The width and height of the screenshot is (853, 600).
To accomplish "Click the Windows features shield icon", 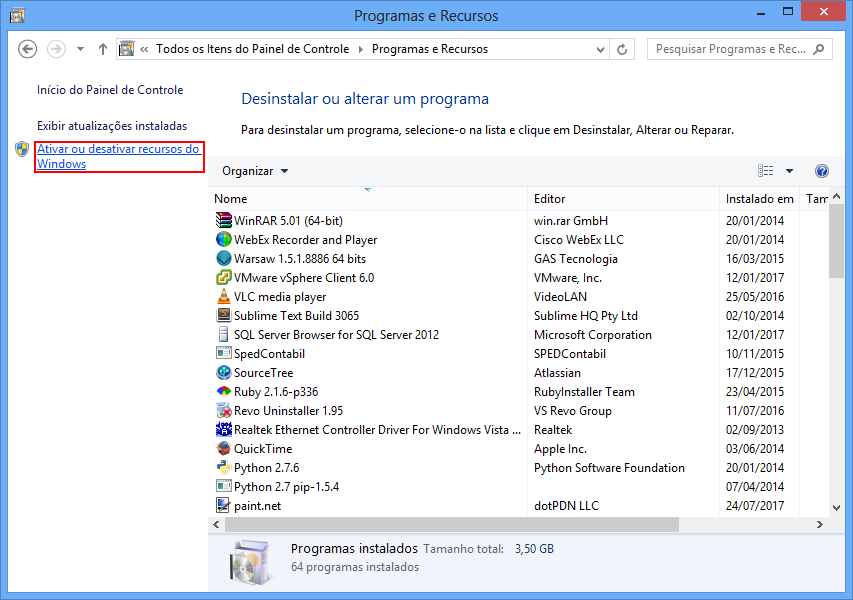I will point(22,149).
